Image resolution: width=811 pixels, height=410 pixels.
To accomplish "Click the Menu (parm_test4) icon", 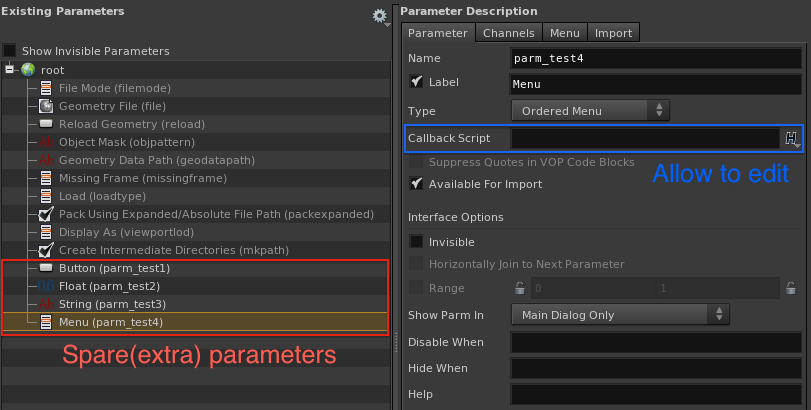I will coord(46,322).
